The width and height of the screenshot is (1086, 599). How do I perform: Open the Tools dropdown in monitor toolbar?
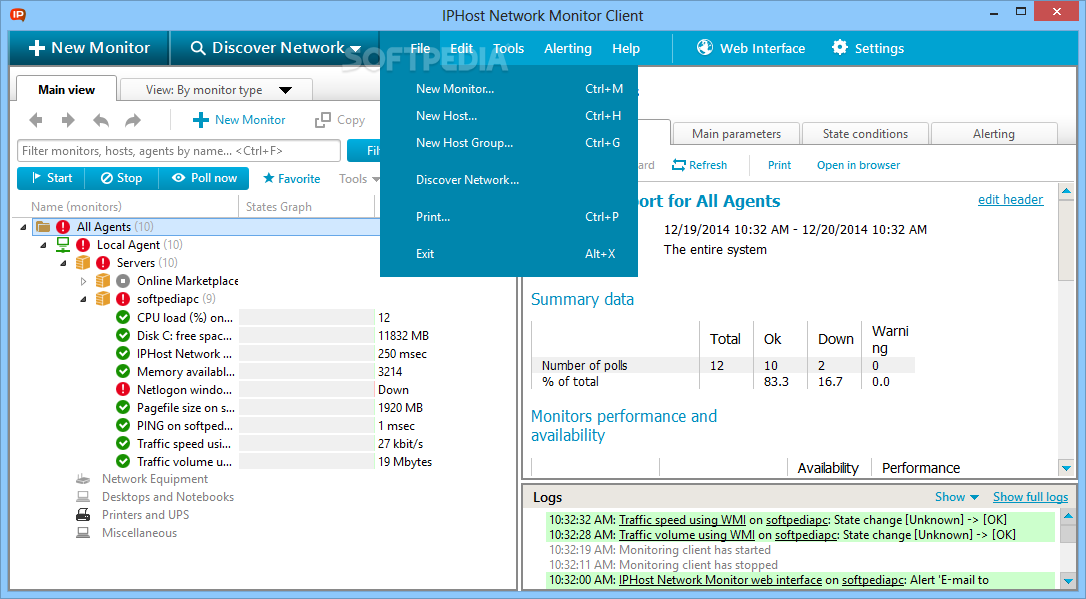tap(359, 179)
